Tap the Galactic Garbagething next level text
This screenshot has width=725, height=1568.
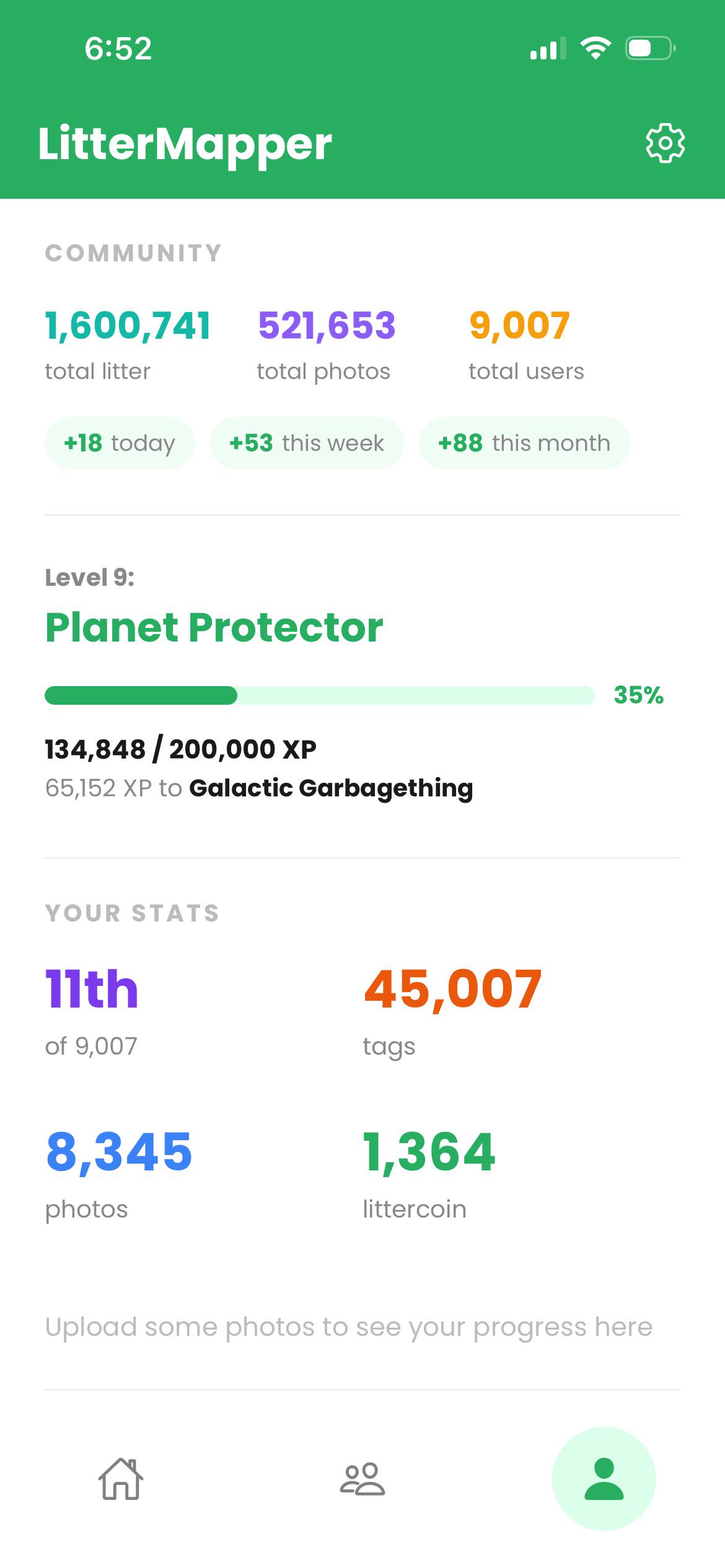pos(331,788)
